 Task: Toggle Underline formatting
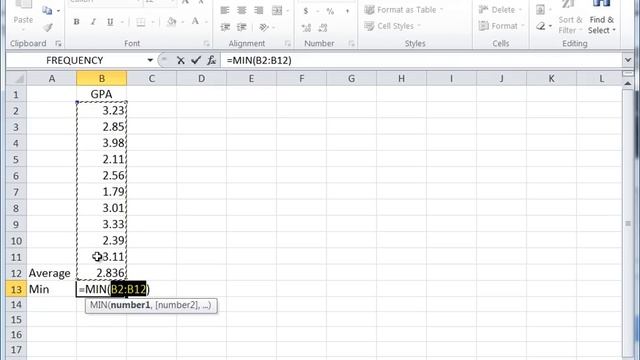110,22
